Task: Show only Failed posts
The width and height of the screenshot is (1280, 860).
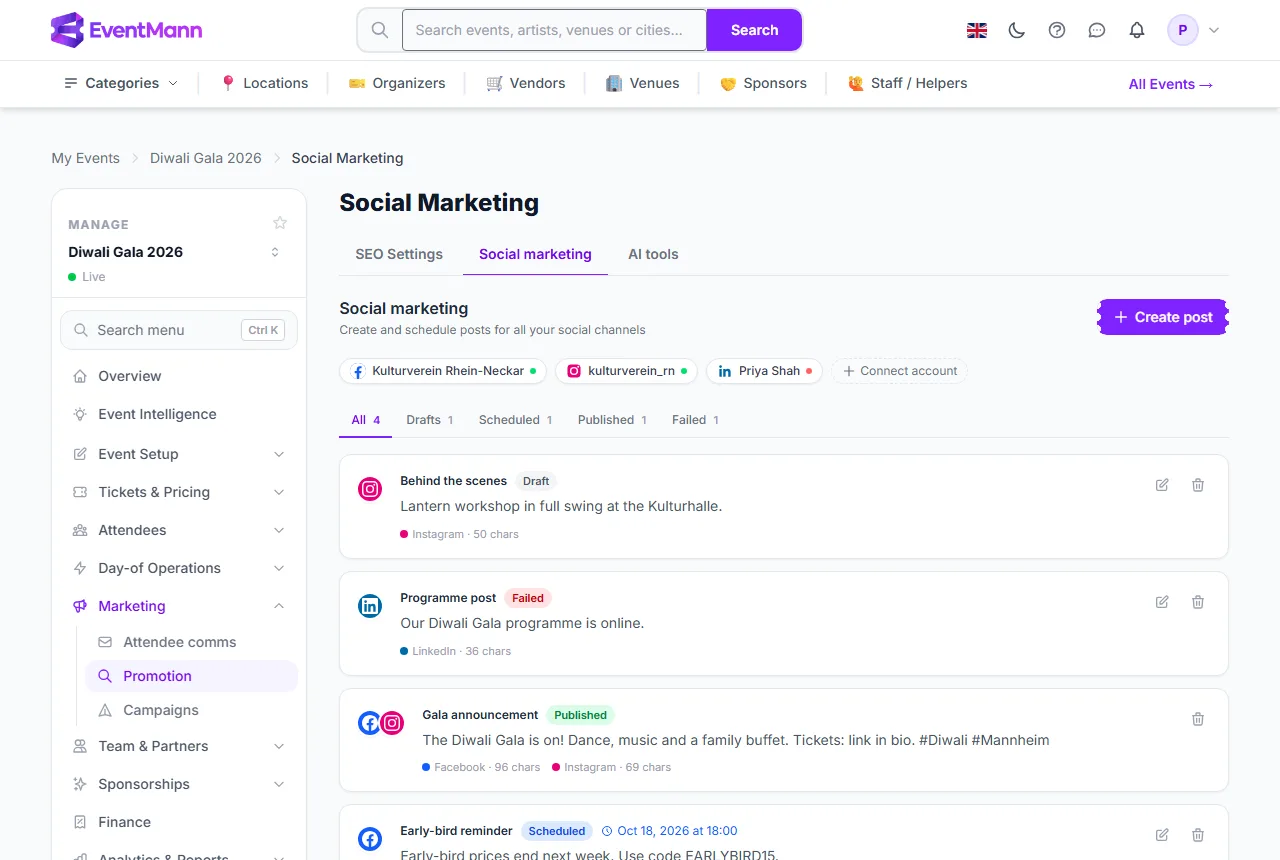Action: pos(695,420)
